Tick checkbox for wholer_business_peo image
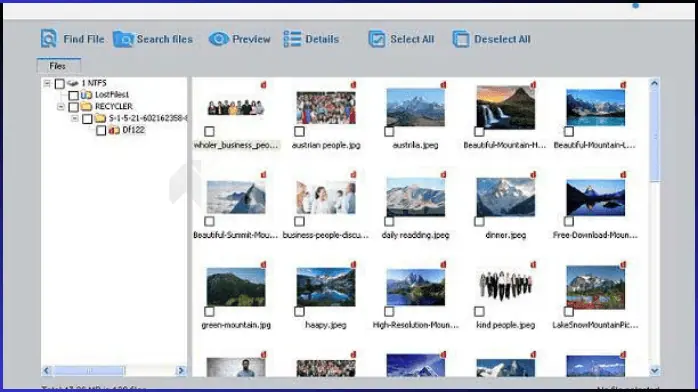Image resolution: width=698 pixels, height=392 pixels. [x=209, y=131]
